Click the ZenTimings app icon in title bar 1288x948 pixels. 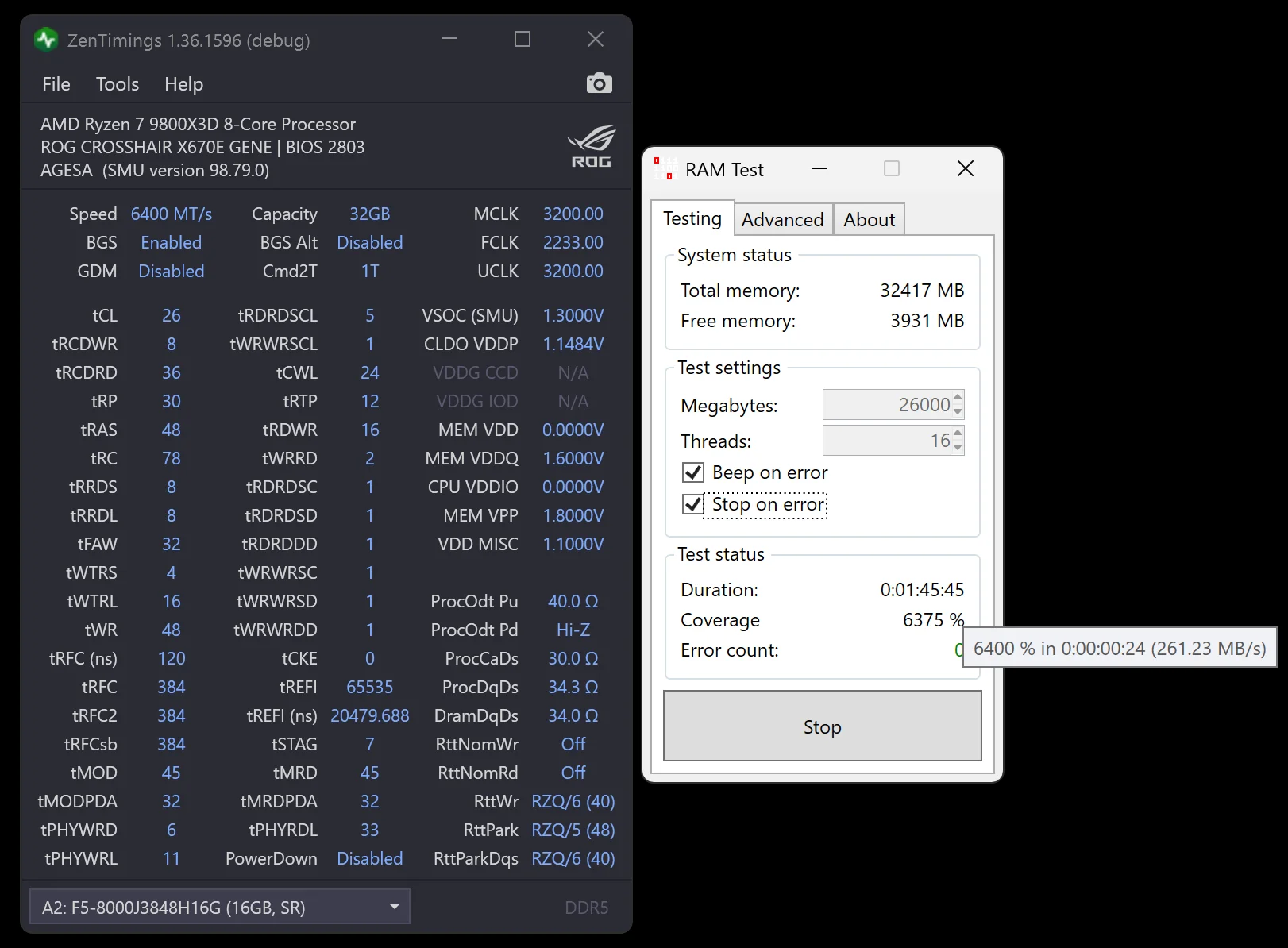(47, 40)
